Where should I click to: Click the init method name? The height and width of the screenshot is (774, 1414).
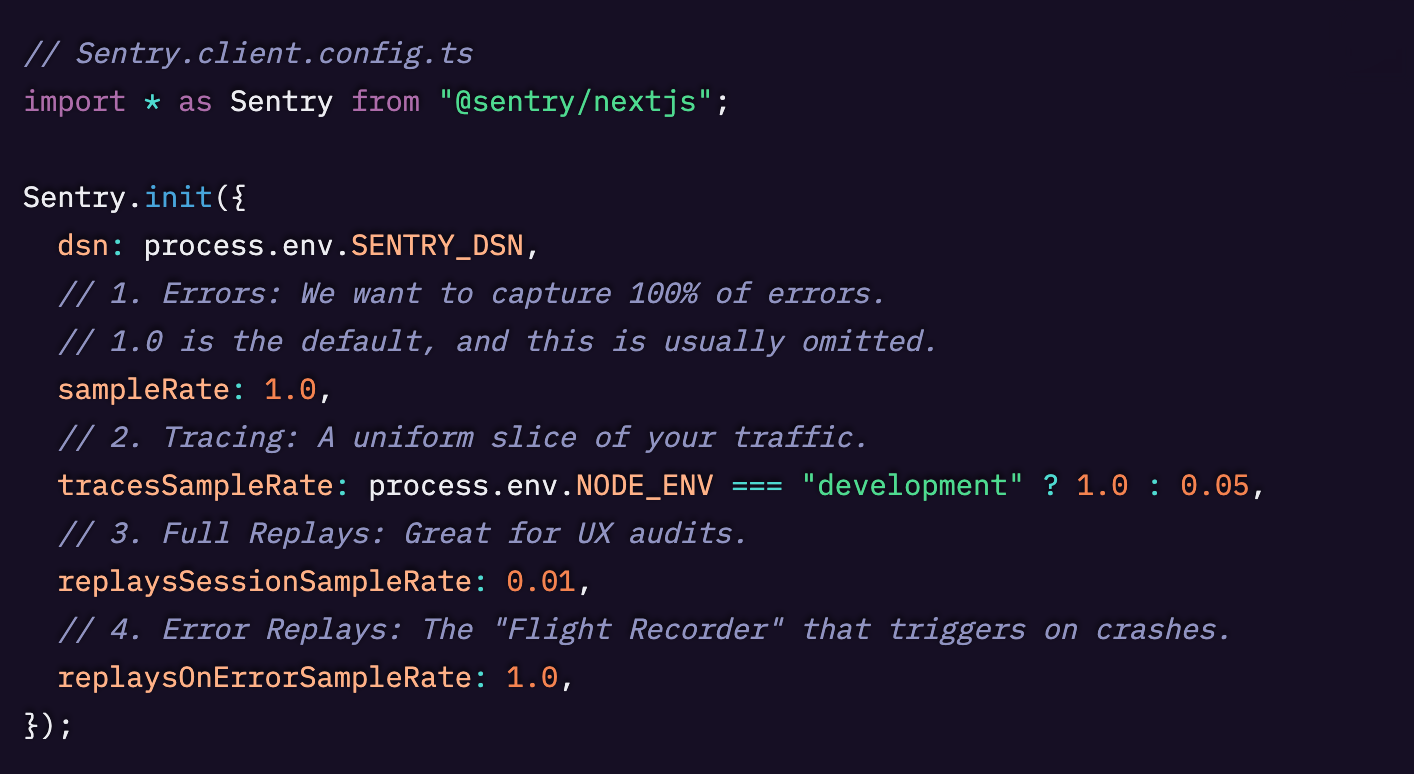pyautogui.click(x=179, y=198)
